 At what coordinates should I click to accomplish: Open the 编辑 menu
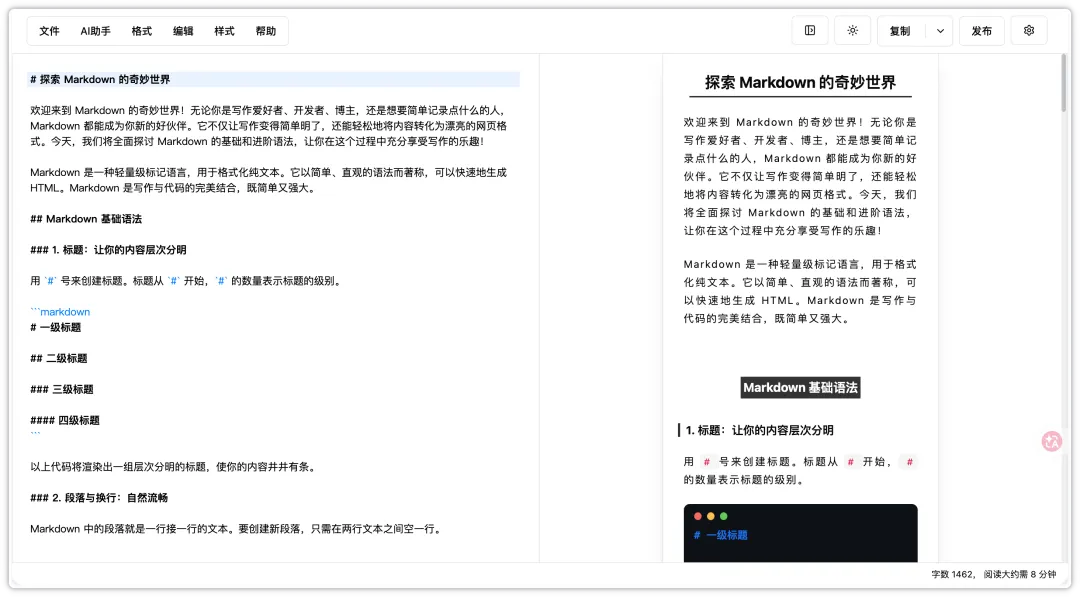point(183,31)
